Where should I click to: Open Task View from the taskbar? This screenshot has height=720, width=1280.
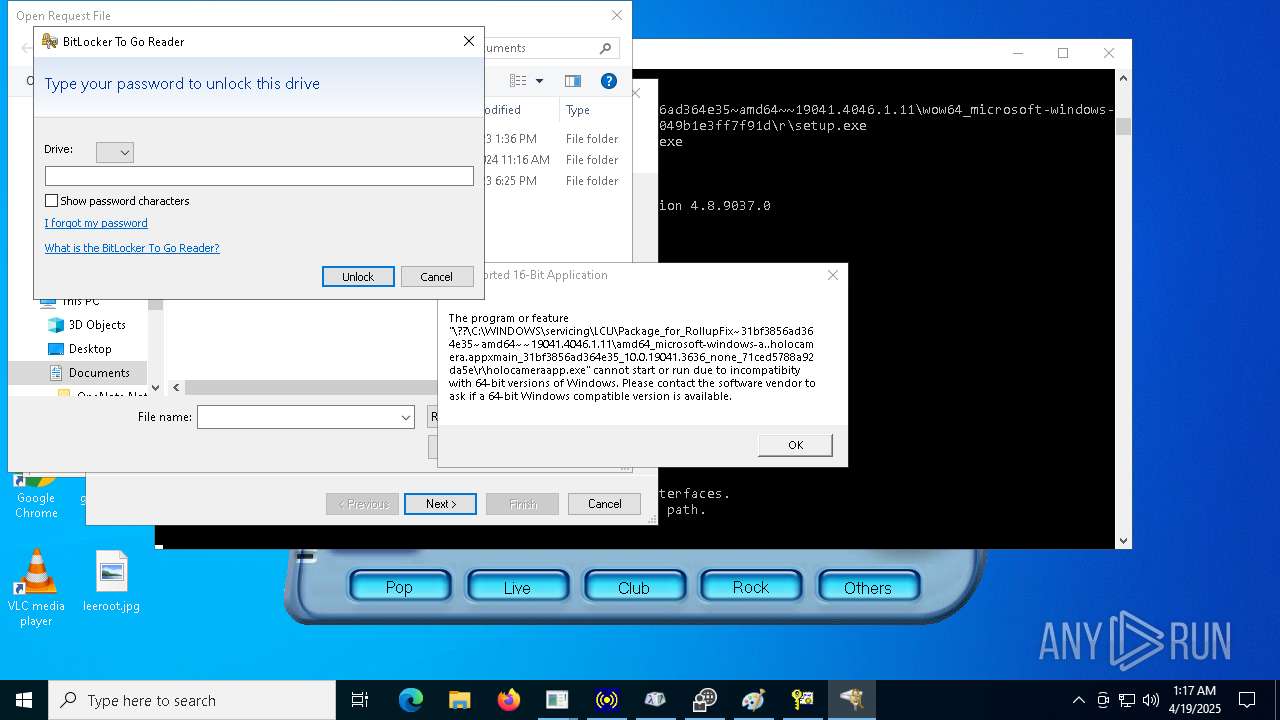click(x=360, y=700)
